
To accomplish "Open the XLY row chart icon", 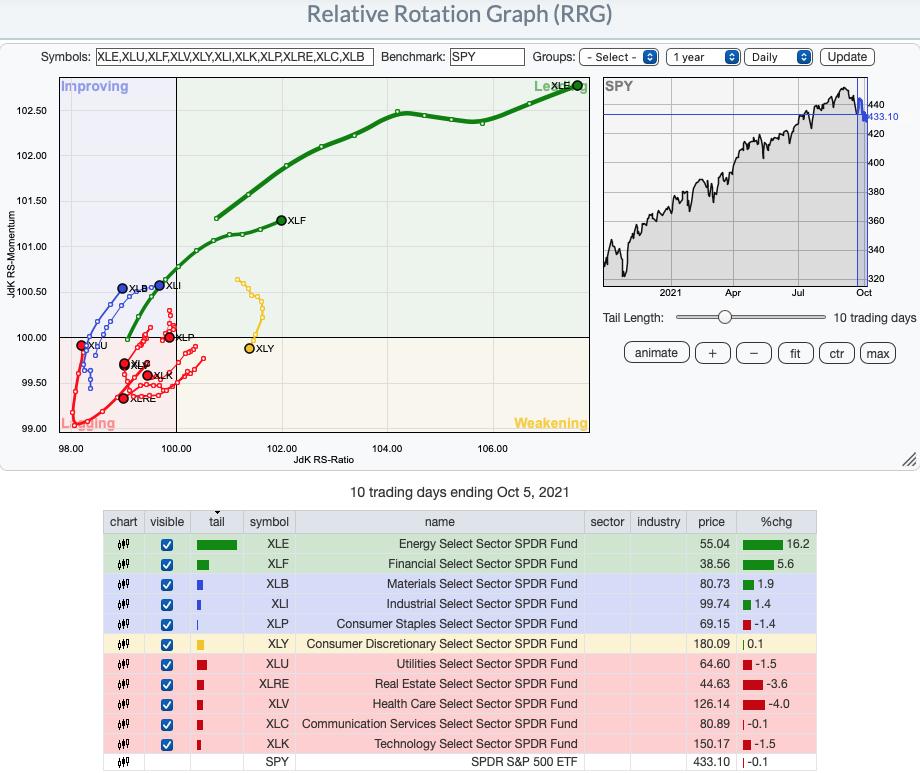I will click(x=123, y=644).
